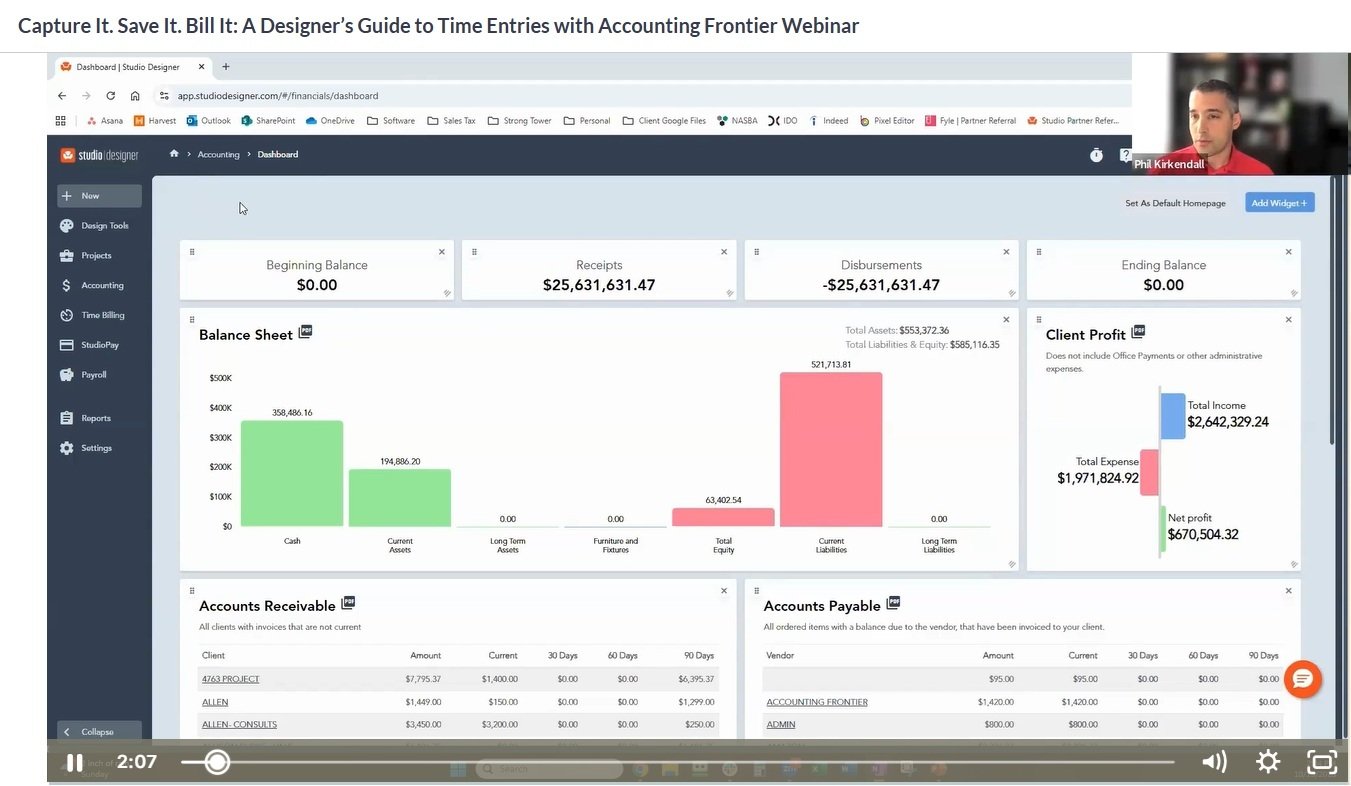Open ACCOUNTING FRONTIER vendor link
1351x786 pixels.
tap(816, 702)
